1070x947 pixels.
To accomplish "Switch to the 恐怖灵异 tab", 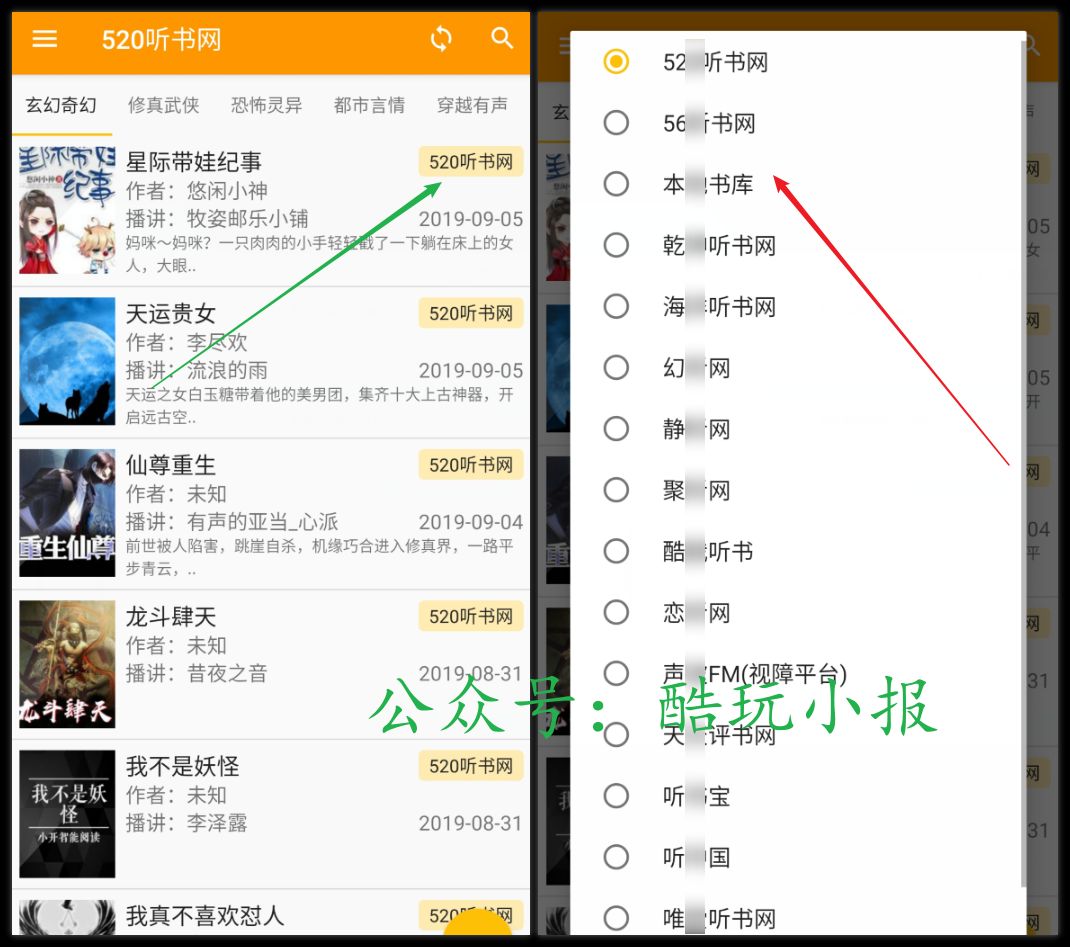I will point(267,105).
